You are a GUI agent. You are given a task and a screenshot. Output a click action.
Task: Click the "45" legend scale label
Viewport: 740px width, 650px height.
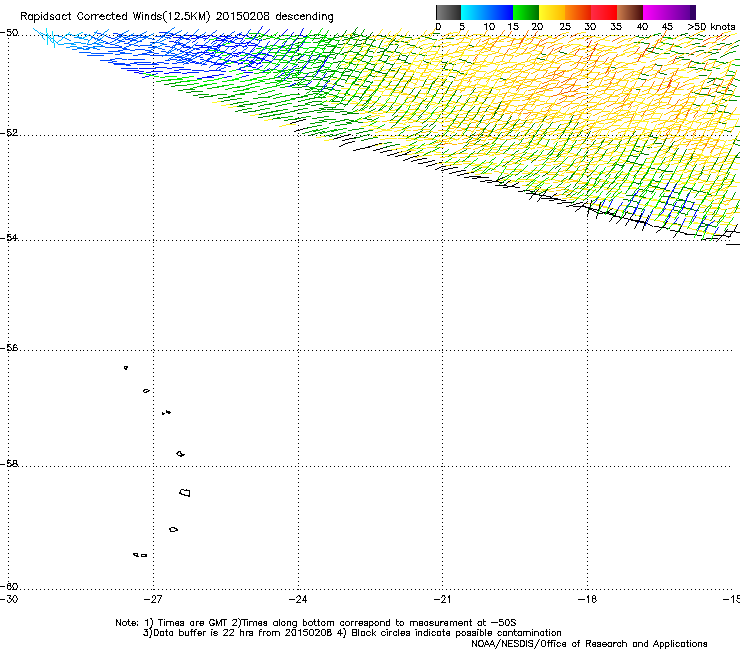667,27
